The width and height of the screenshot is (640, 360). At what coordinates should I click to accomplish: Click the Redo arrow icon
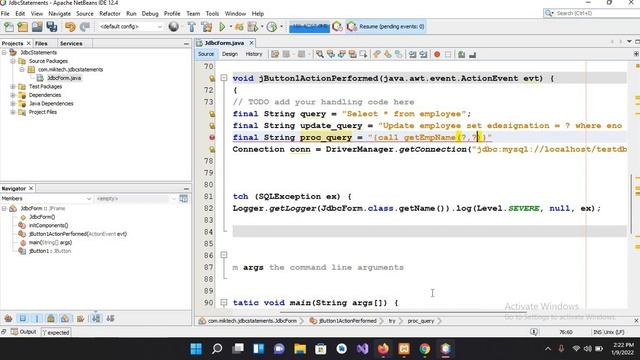[x=84, y=27]
